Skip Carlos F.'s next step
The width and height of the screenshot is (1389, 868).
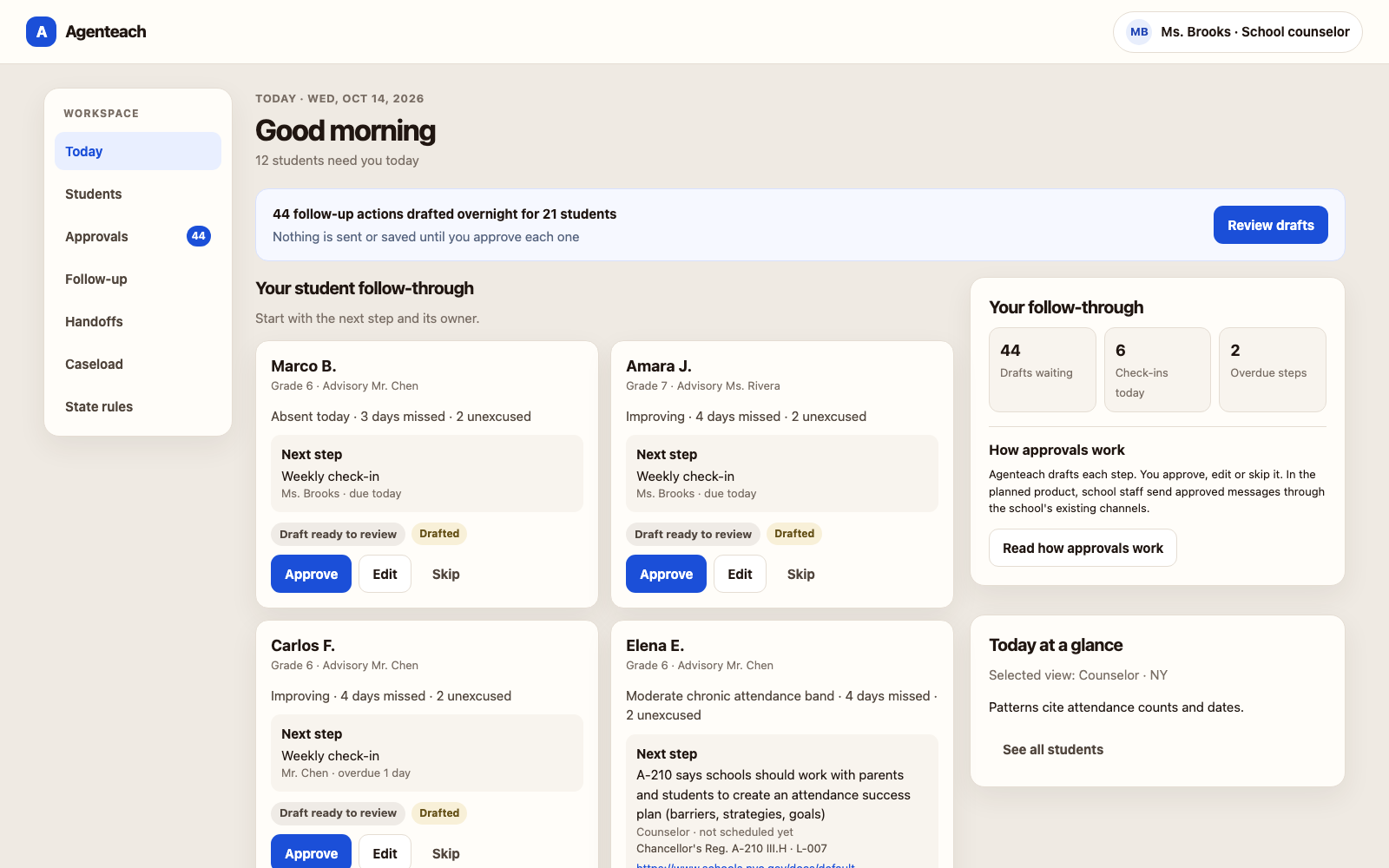coord(445,852)
